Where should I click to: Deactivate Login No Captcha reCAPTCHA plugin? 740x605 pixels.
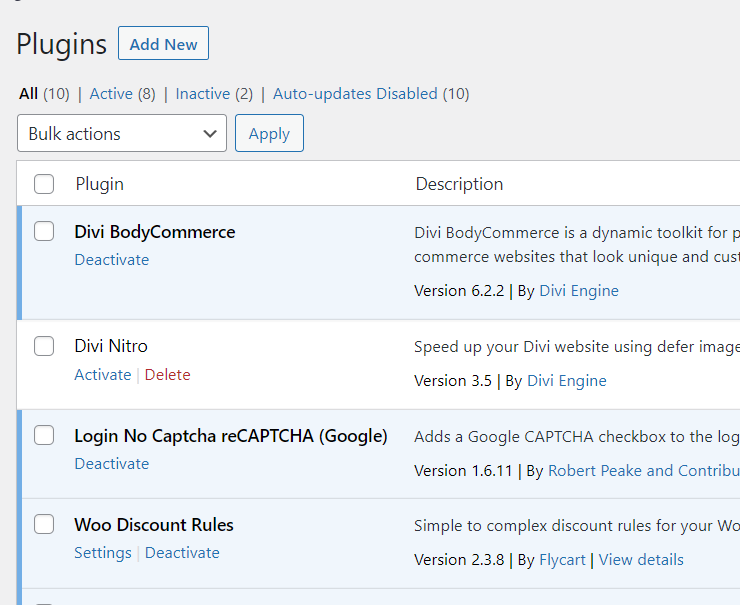(x=111, y=464)
